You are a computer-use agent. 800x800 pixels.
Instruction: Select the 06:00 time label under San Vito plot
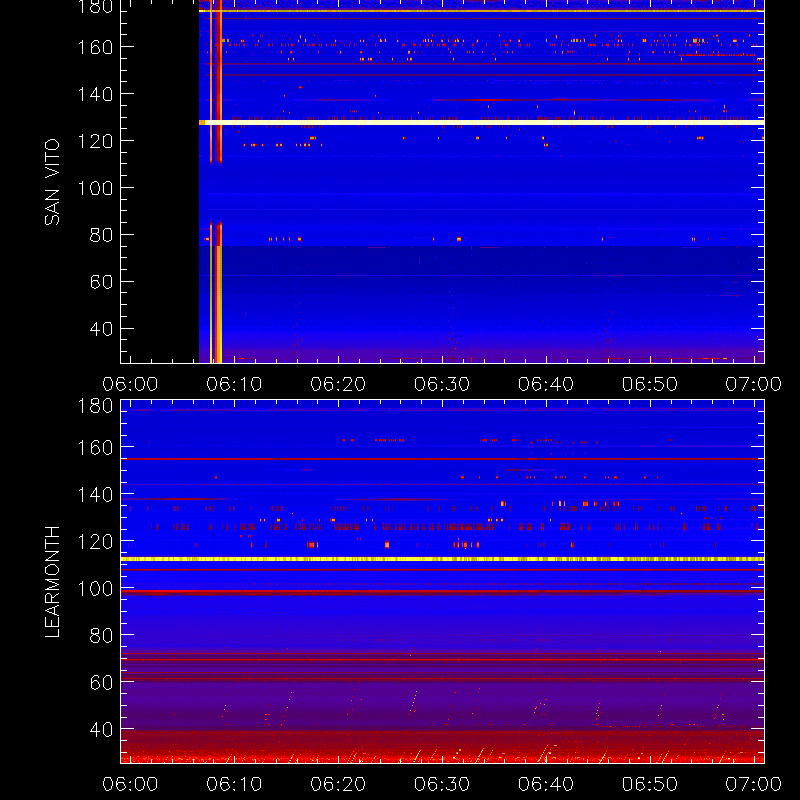pos(130,384)
